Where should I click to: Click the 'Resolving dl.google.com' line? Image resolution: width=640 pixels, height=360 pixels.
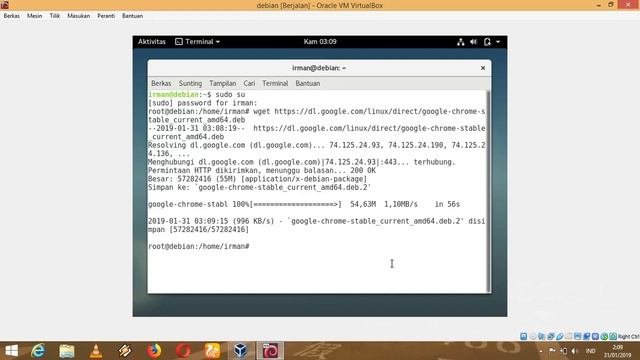(x=317, y=149)
